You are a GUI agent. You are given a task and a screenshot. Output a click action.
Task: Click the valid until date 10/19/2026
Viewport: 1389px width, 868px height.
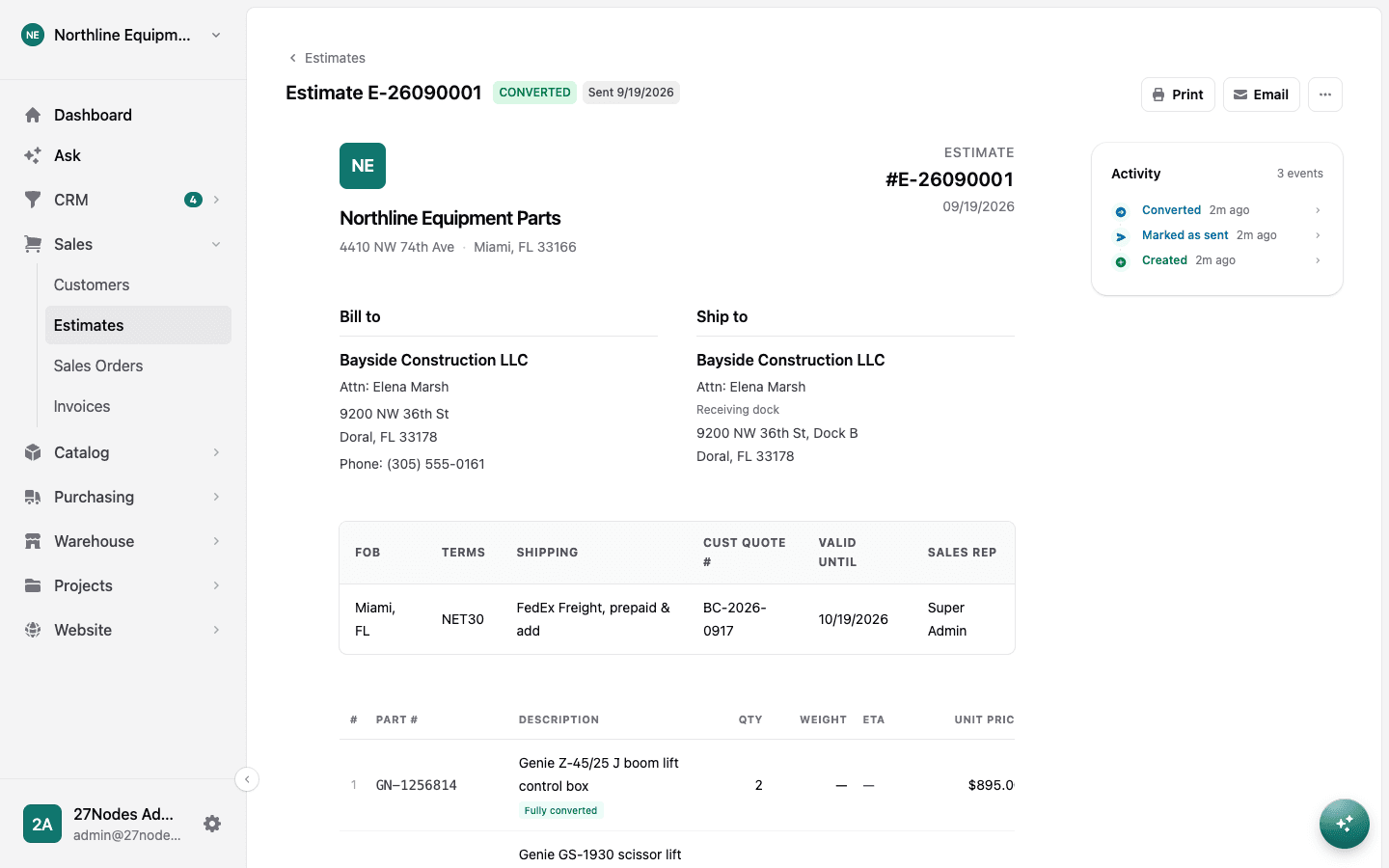[x=854, y=619]
